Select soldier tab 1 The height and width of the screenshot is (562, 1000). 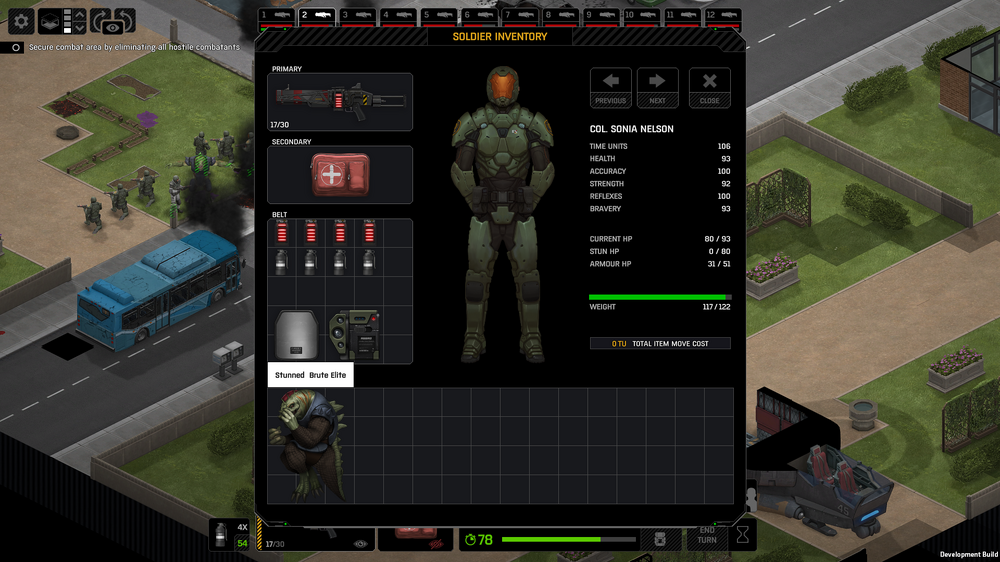point(276,16)
